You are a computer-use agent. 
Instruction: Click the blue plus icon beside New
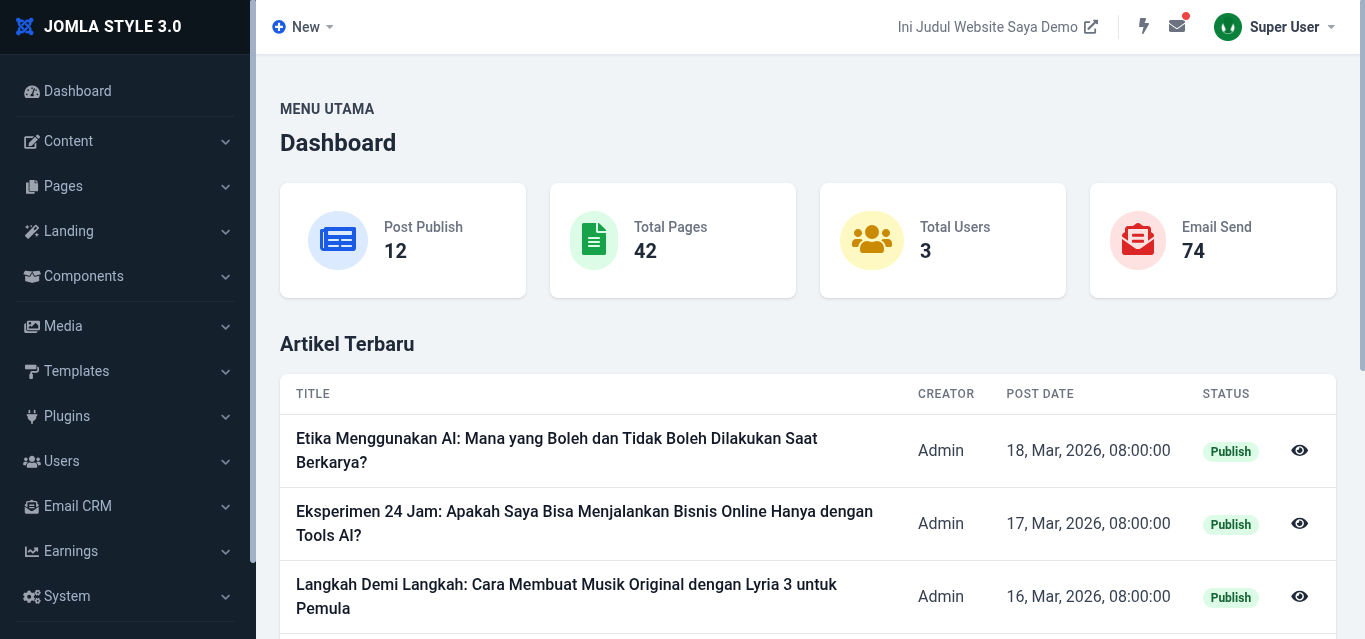click(279, 27)
